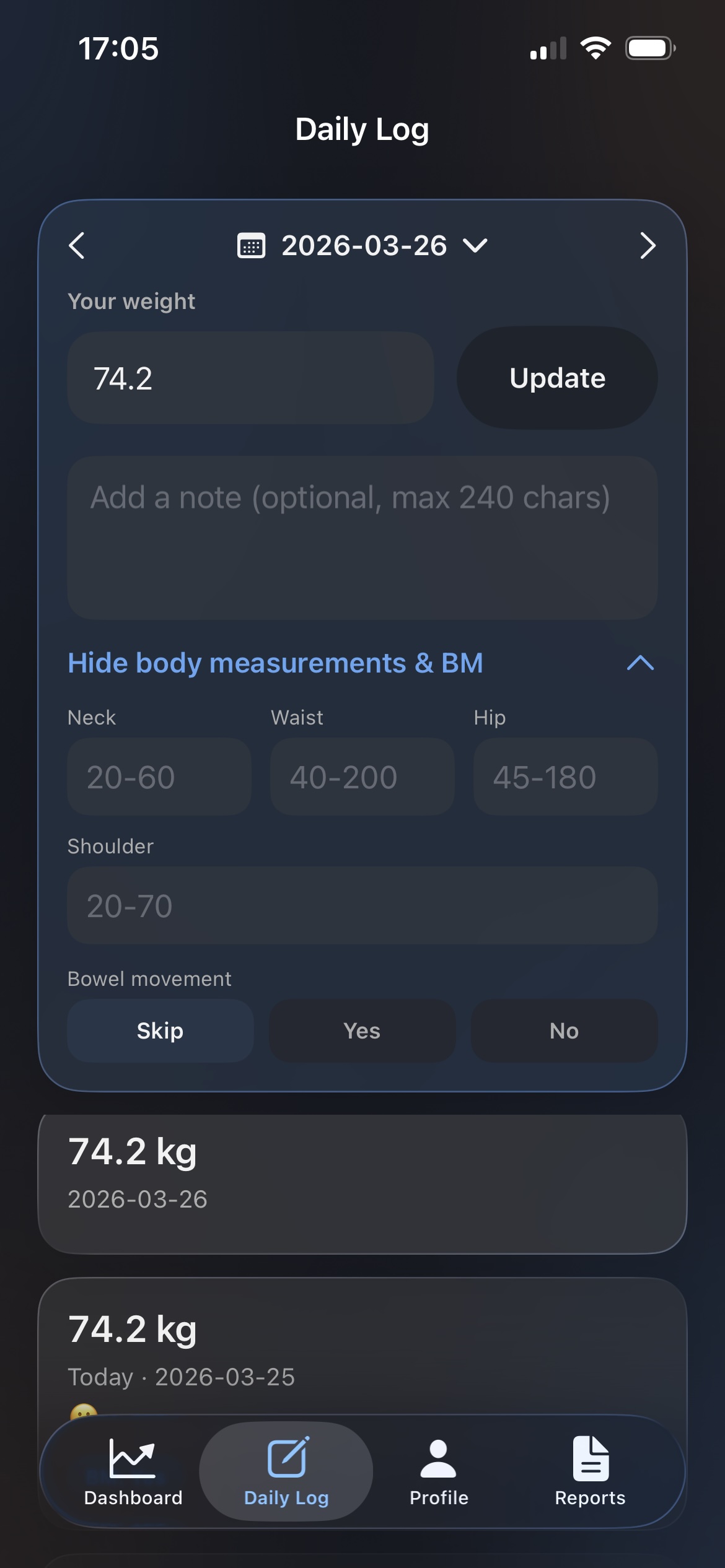Open the date dropdown chevron
Image resolution: width=725 pixels, height=1568 pixels.
[x=475, y=246]
